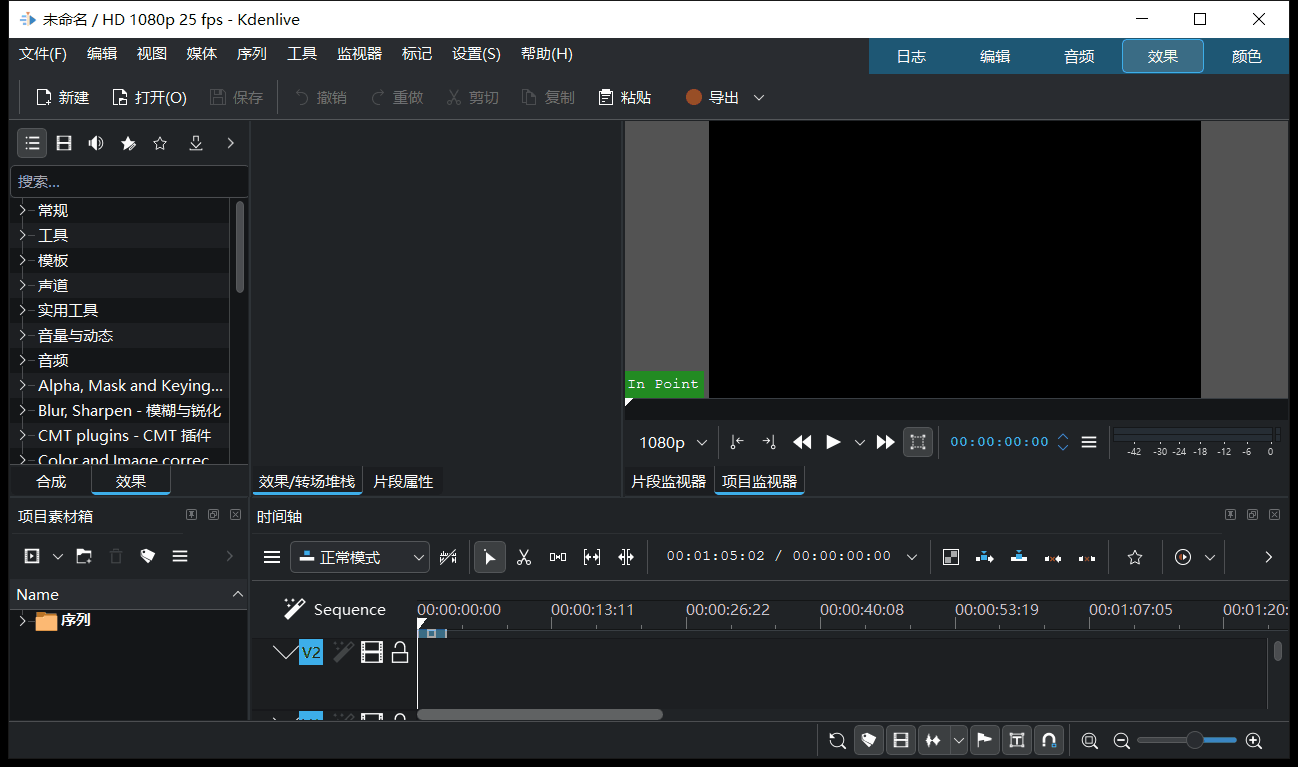
Task: Open the 序列 menu in the menu bar
Action: coord(252,54)
